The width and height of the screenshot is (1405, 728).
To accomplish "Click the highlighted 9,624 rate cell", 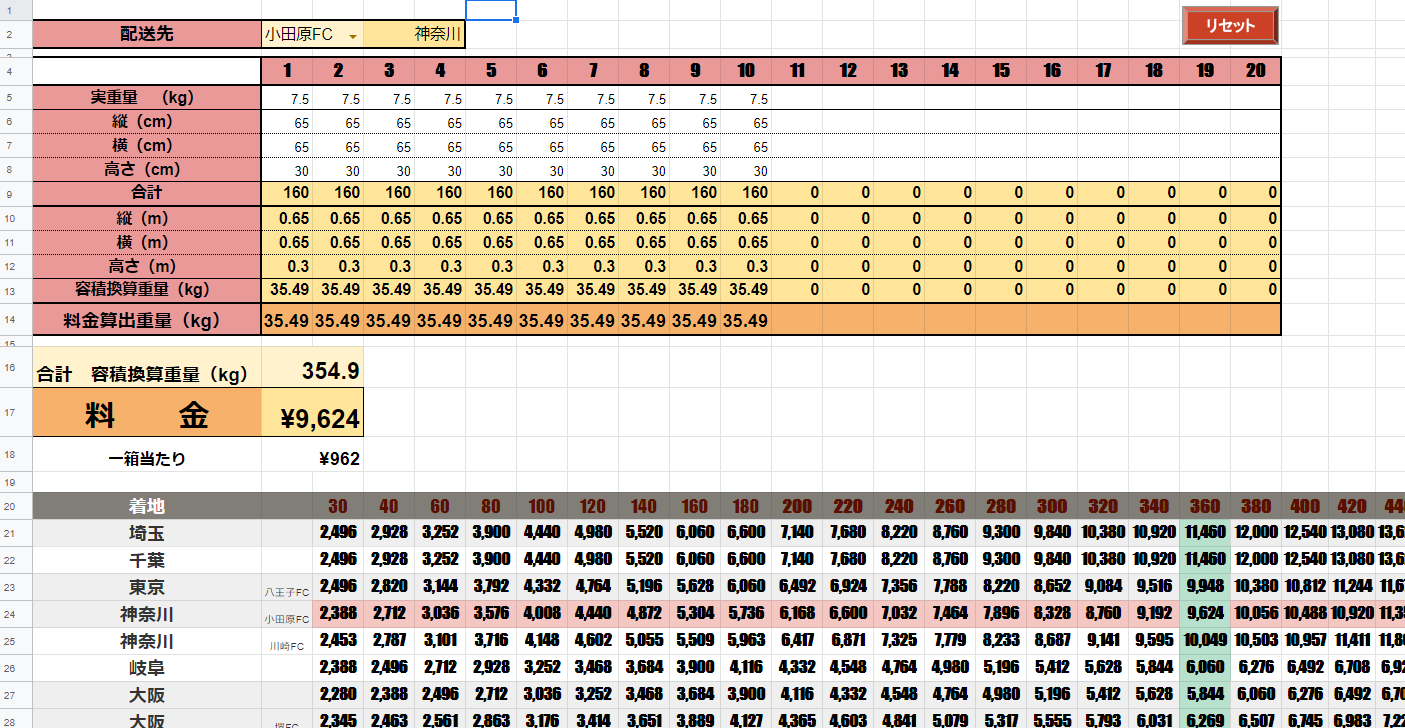I will coord(1204,614).
